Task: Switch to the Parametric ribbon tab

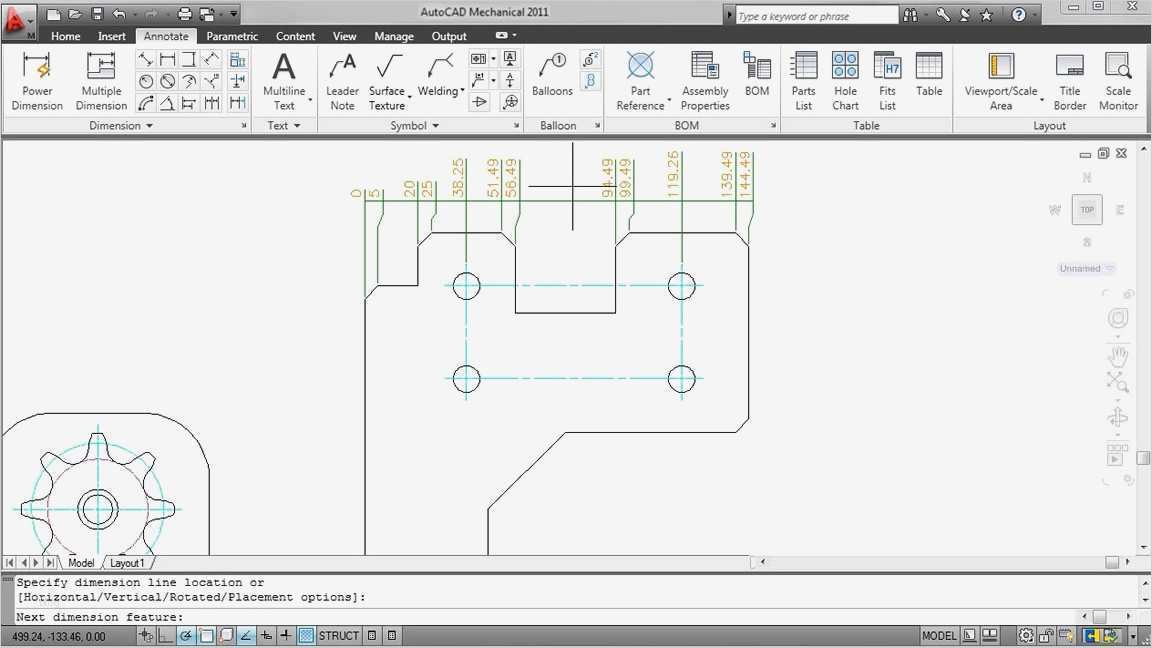Action: click(x=232, y=36)
